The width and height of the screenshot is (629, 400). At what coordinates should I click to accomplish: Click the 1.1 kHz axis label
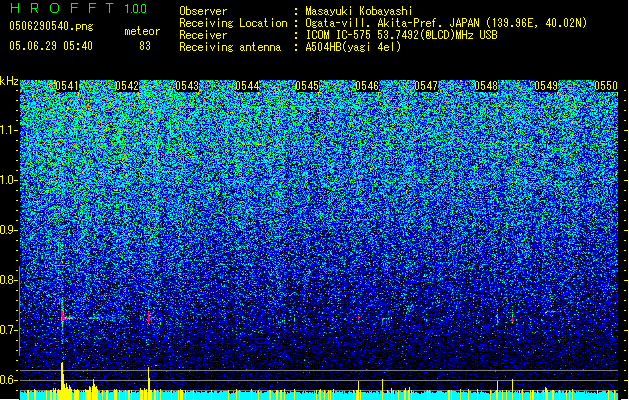click(9, 130)
